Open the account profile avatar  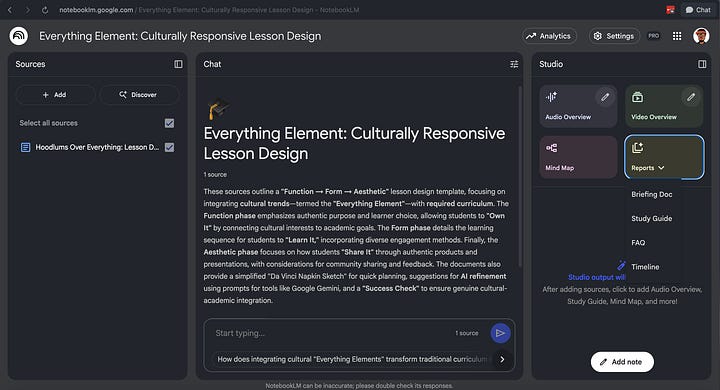[x=701, y=36]
